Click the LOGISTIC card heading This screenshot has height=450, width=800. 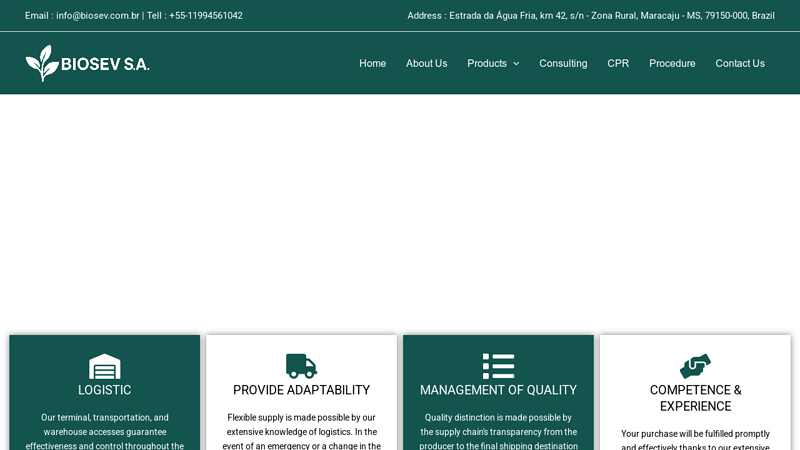(x=105, y=390)
